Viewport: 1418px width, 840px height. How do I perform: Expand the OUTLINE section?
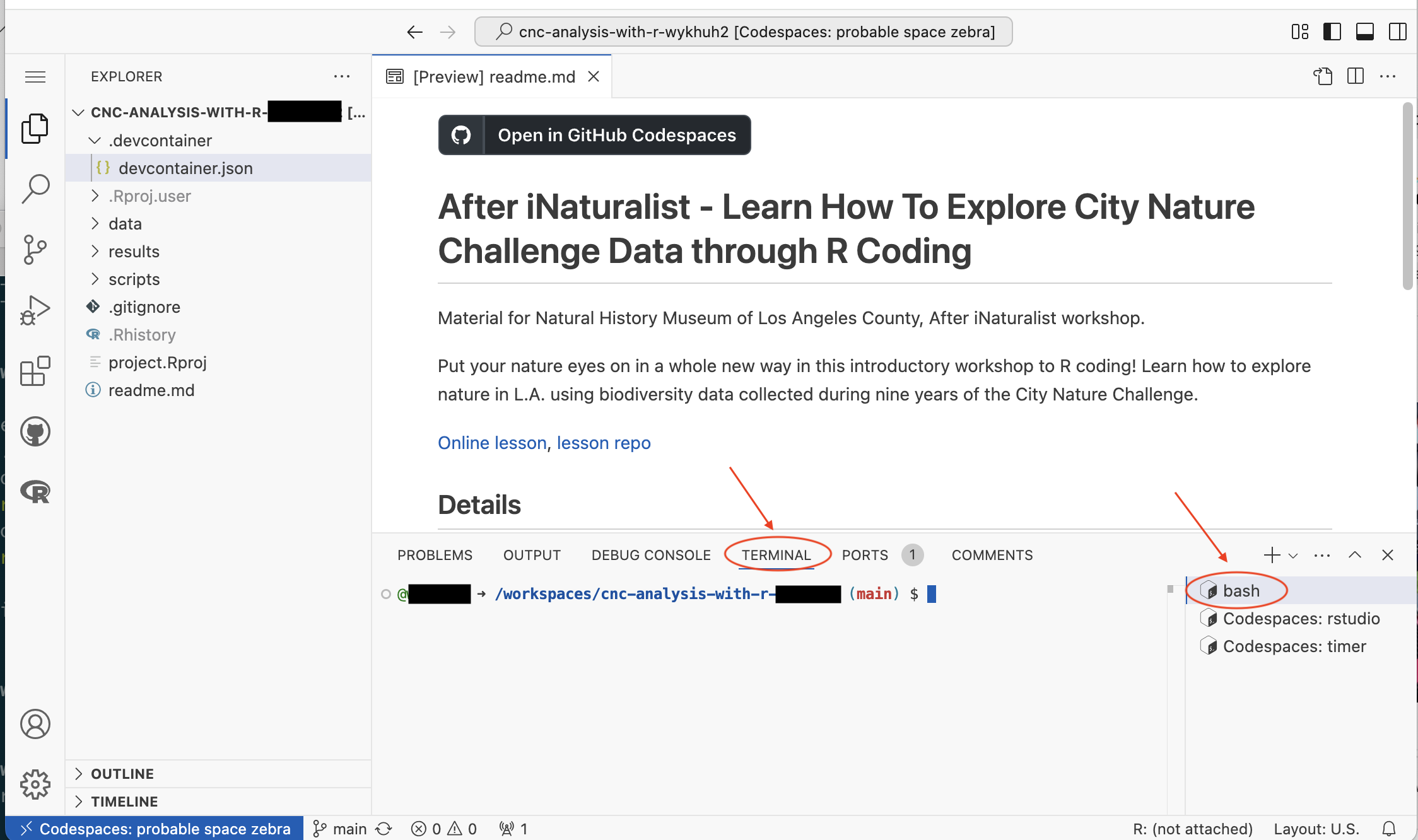click(x=218, y=774)
